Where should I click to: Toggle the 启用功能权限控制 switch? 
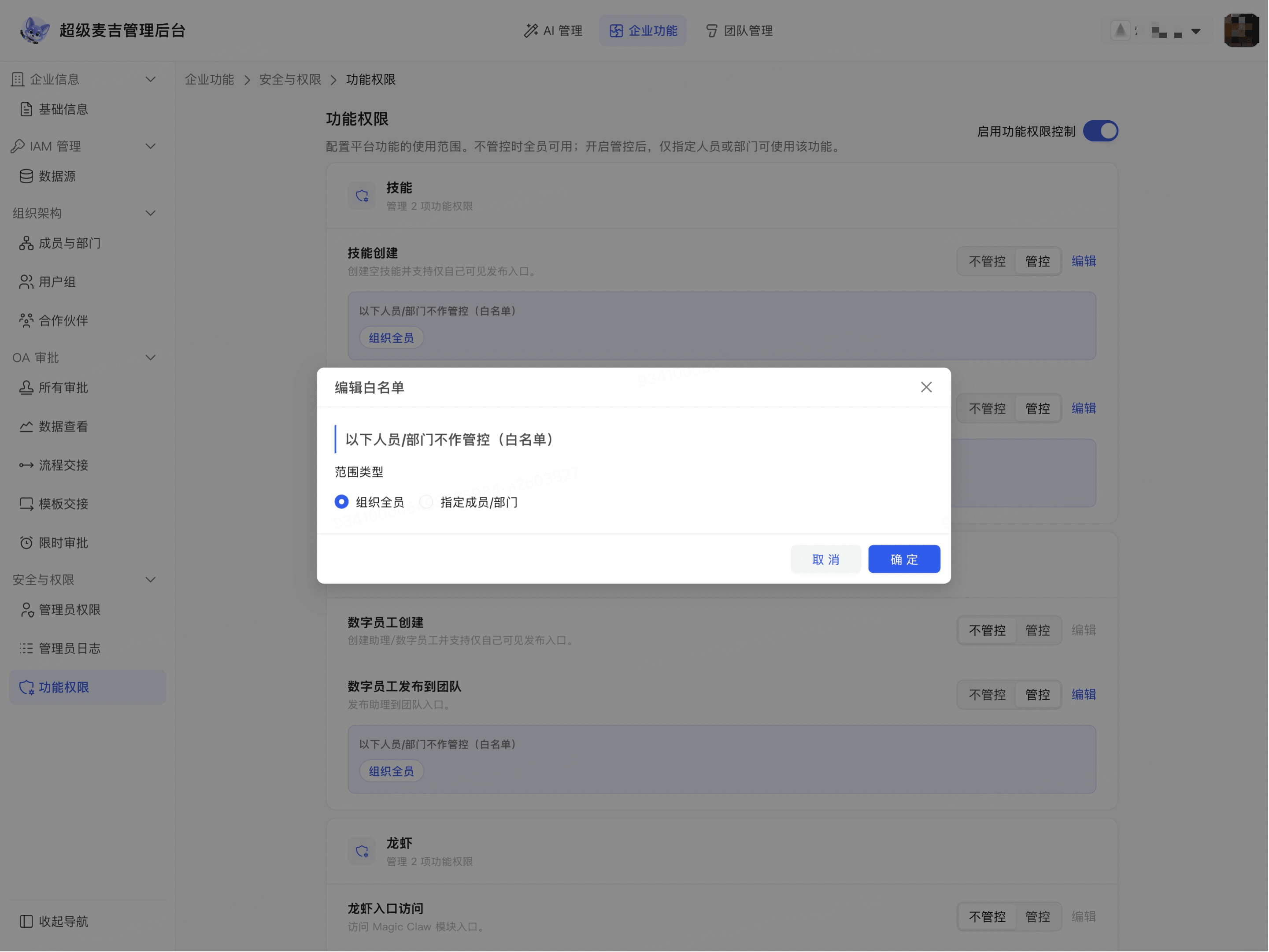point(1101,131)
